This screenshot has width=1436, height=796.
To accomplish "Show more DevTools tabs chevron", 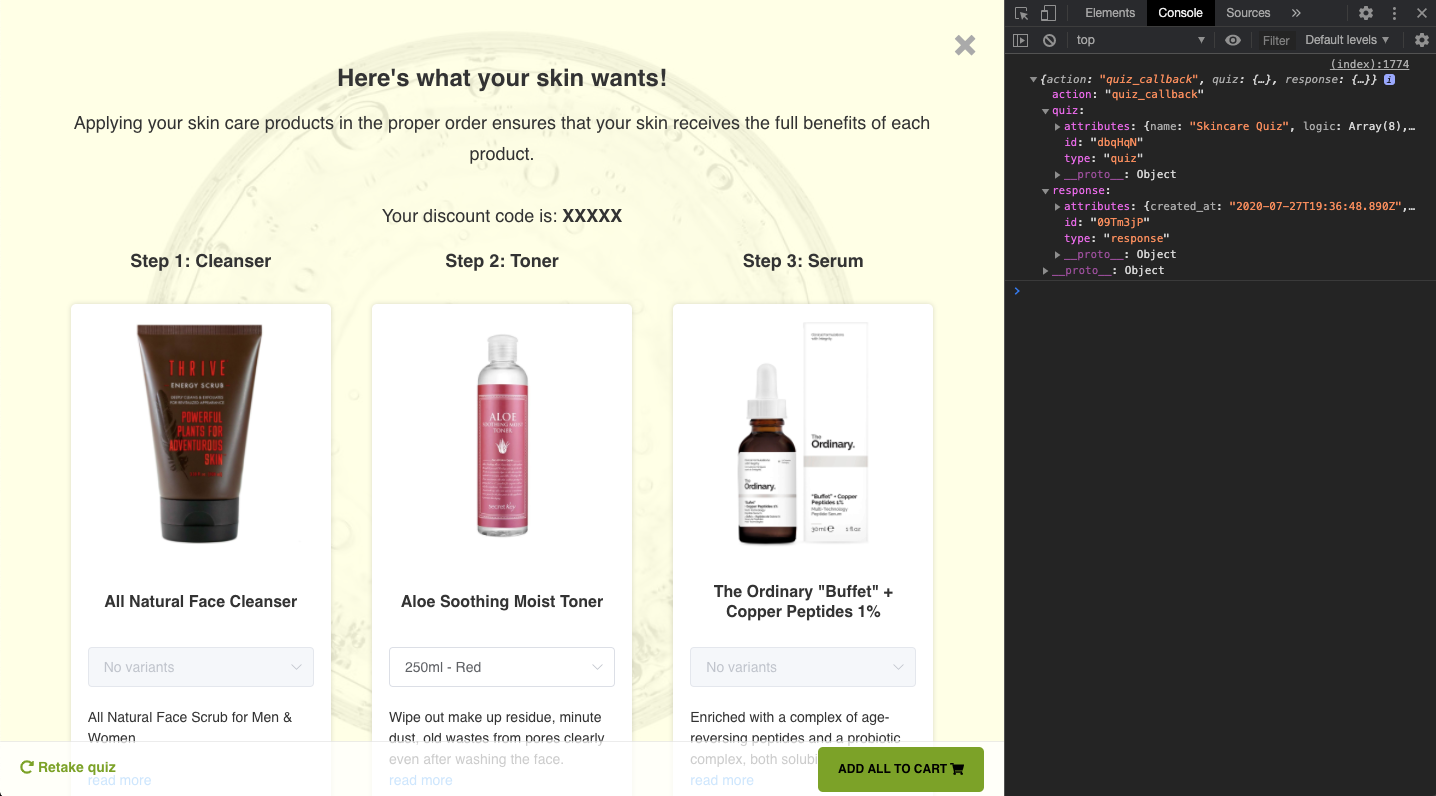I will (x=1296, y=13).
